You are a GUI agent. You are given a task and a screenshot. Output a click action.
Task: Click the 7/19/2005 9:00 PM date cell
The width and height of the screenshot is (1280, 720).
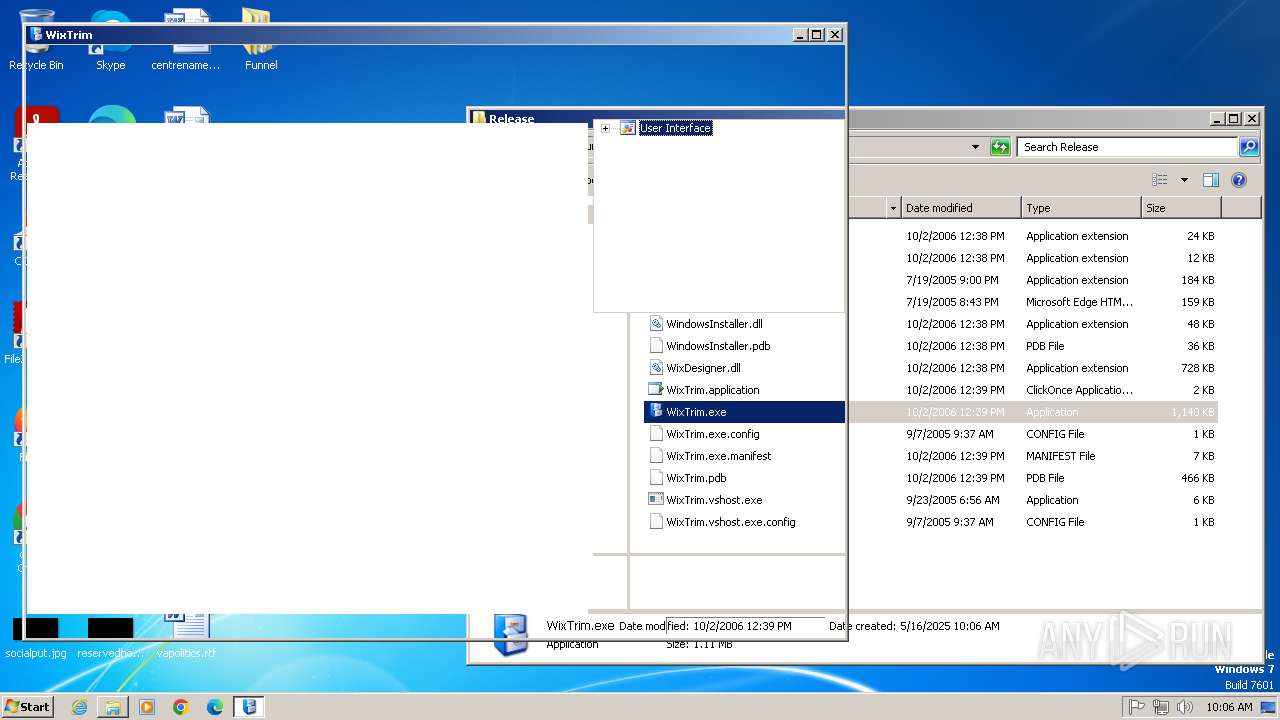click(x=953, y=280)
